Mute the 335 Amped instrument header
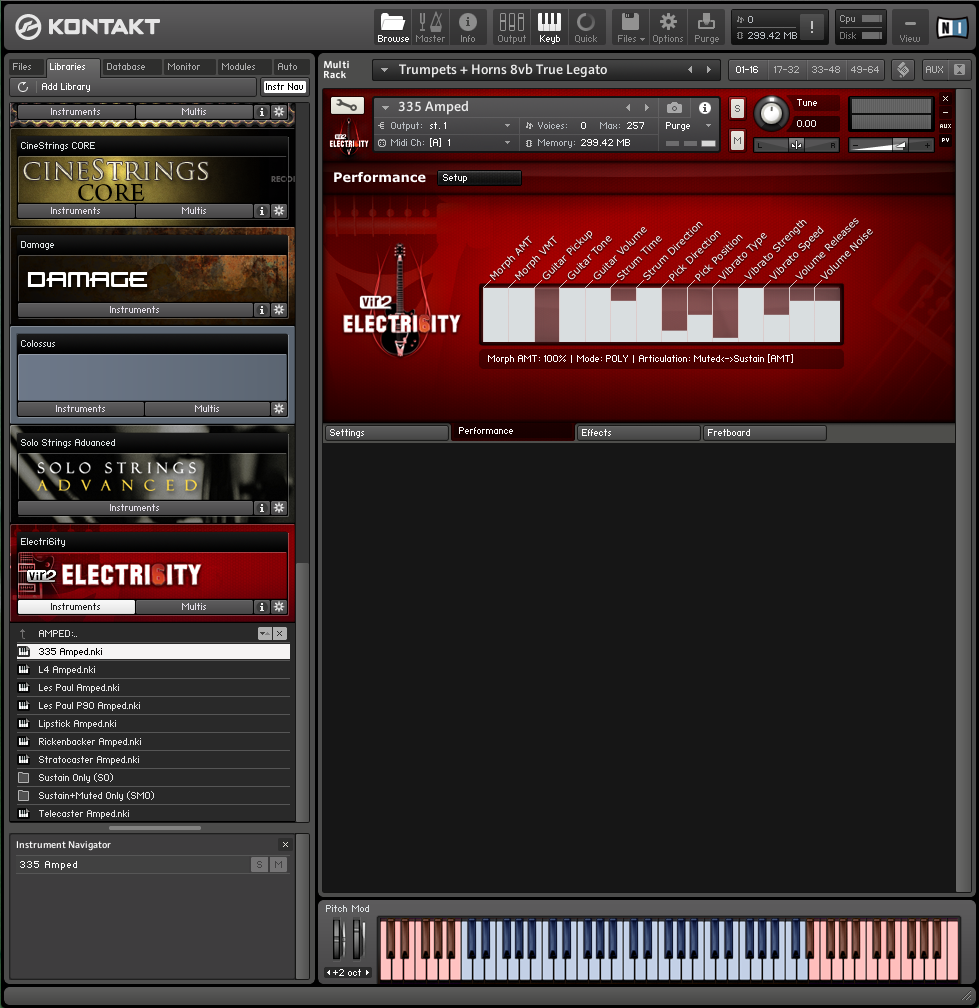Screen dimensions: 979x1008 point(737,140)
